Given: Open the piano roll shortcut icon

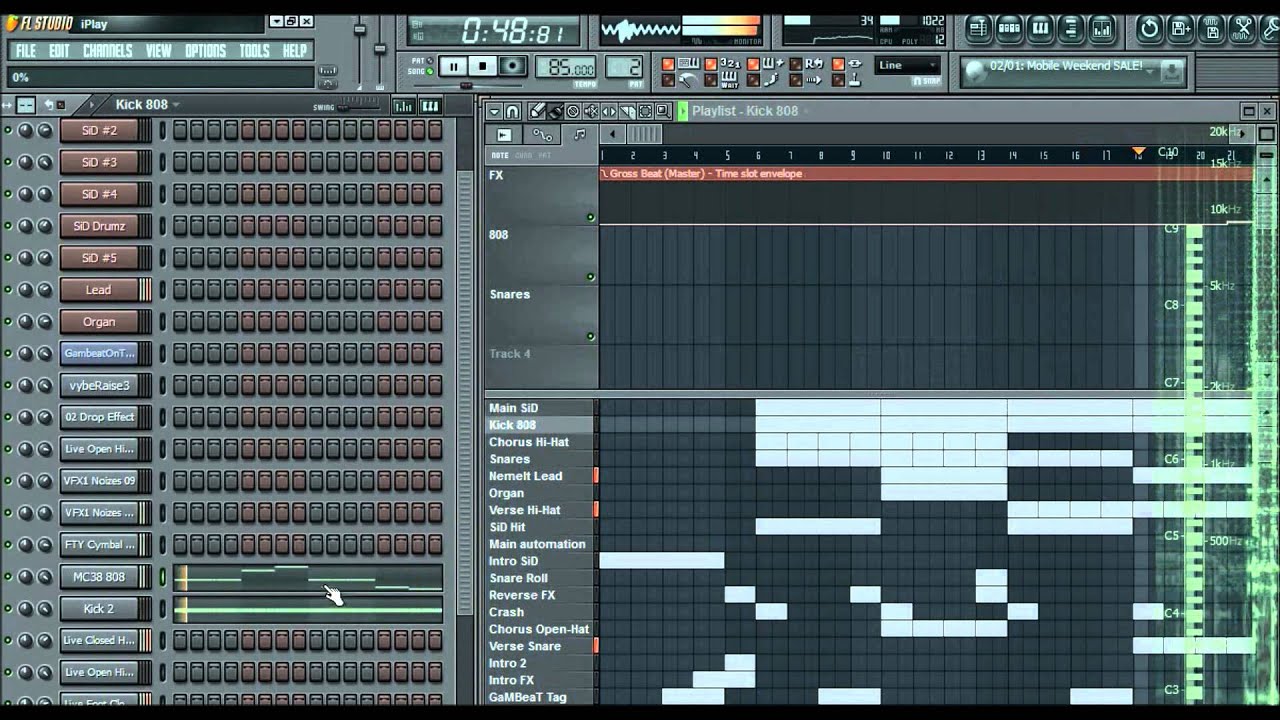Looking at the screenshot, I should pos(1040,29).
